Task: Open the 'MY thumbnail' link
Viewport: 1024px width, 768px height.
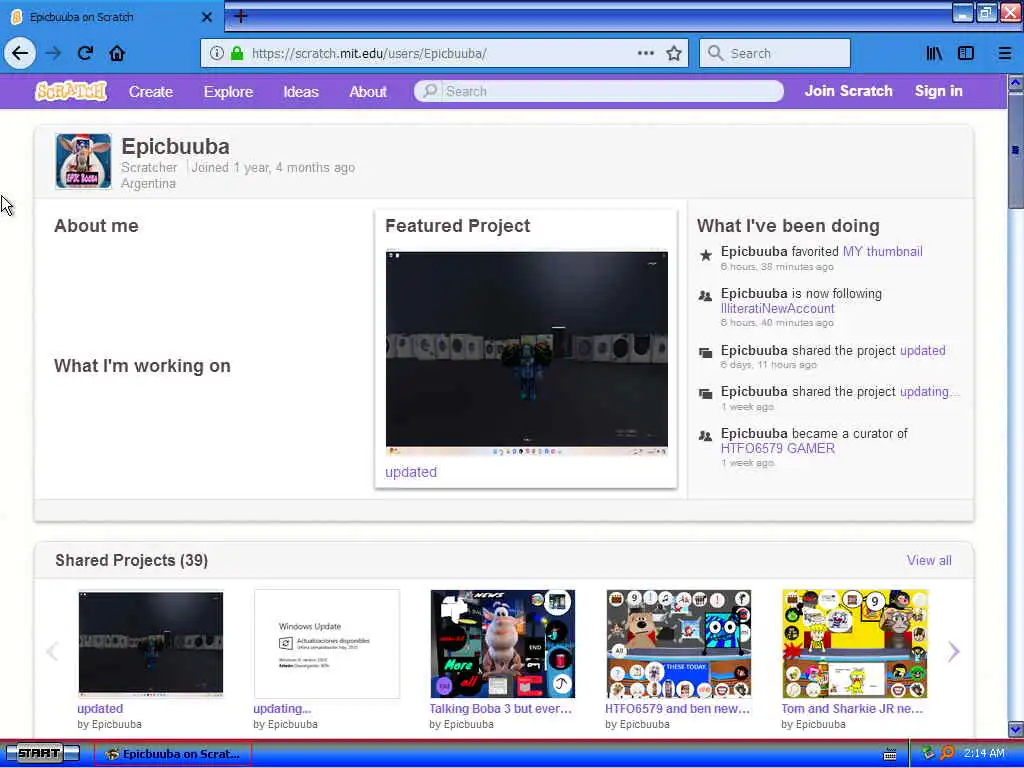Action: 882,251
